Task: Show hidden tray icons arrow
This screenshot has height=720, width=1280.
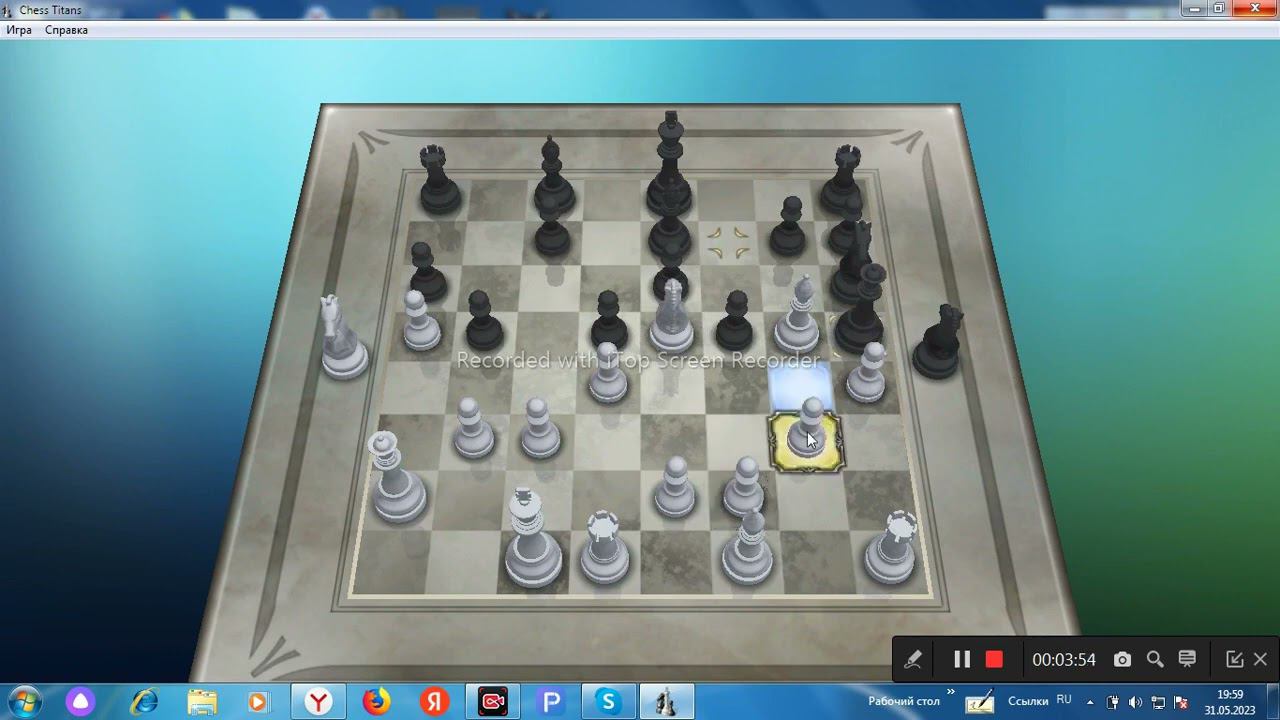Action: (1090, 702)
